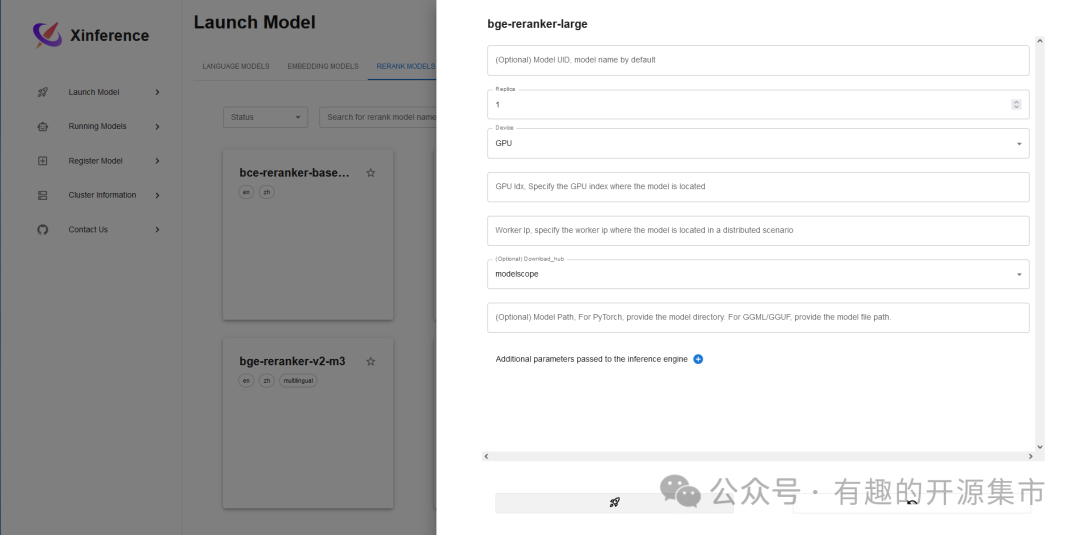The width and height of the screenshot is (1080, 535).
Task: Click the GPU Idx input field
Action: click(758, 187)
